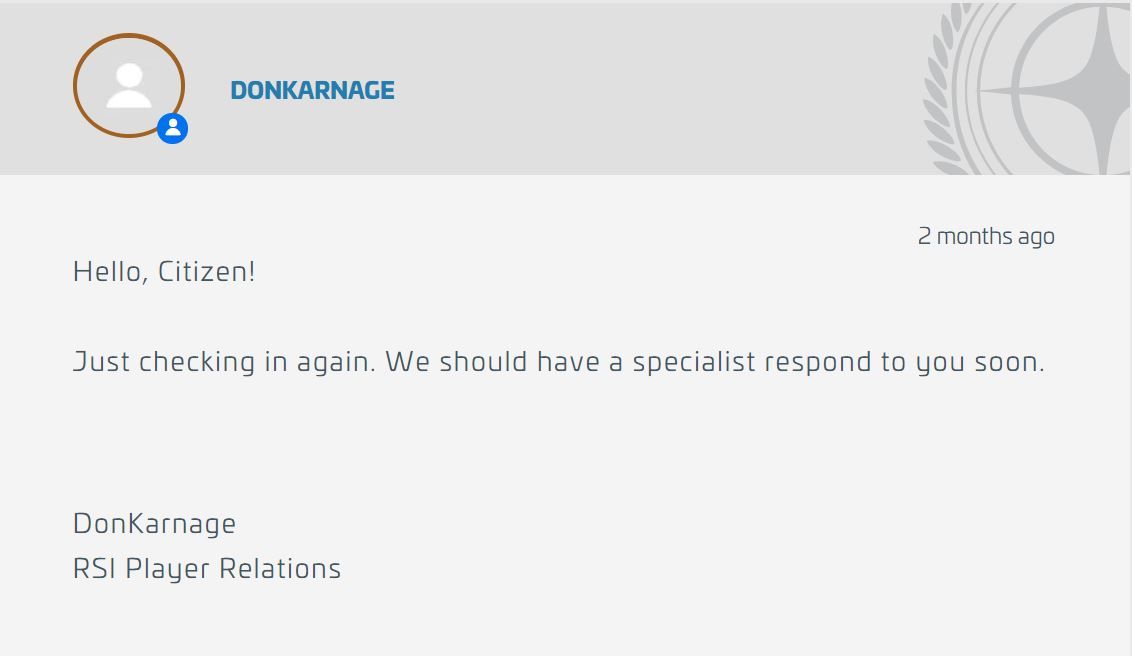Click the word "months" in the timestamp
1132x656 pixels.
(x=975, y=236)
